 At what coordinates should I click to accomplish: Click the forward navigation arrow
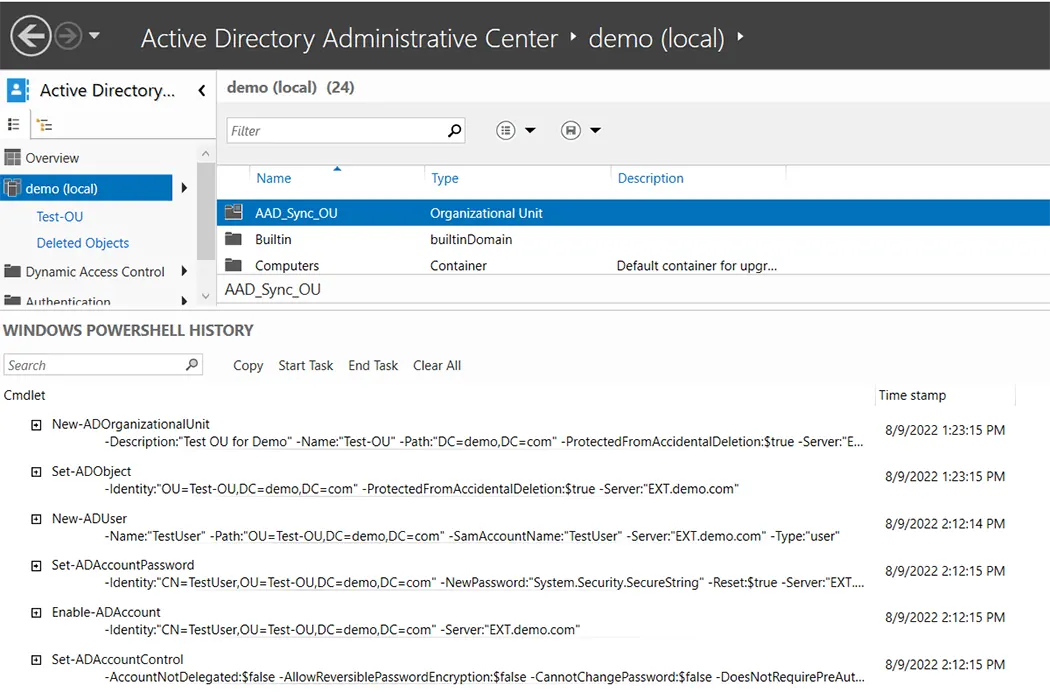(68, 35)
